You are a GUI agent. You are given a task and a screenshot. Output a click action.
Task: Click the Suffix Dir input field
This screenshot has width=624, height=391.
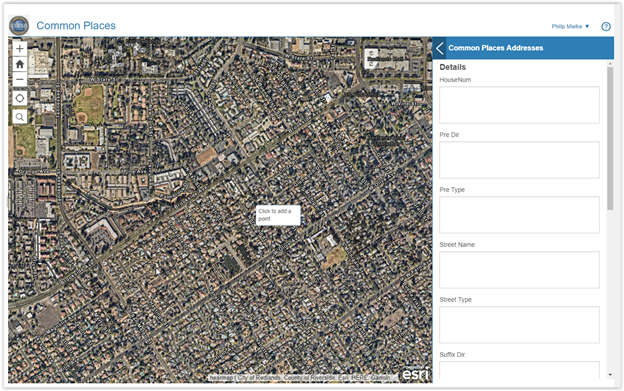pyautogui.click(x=519, y=370)
